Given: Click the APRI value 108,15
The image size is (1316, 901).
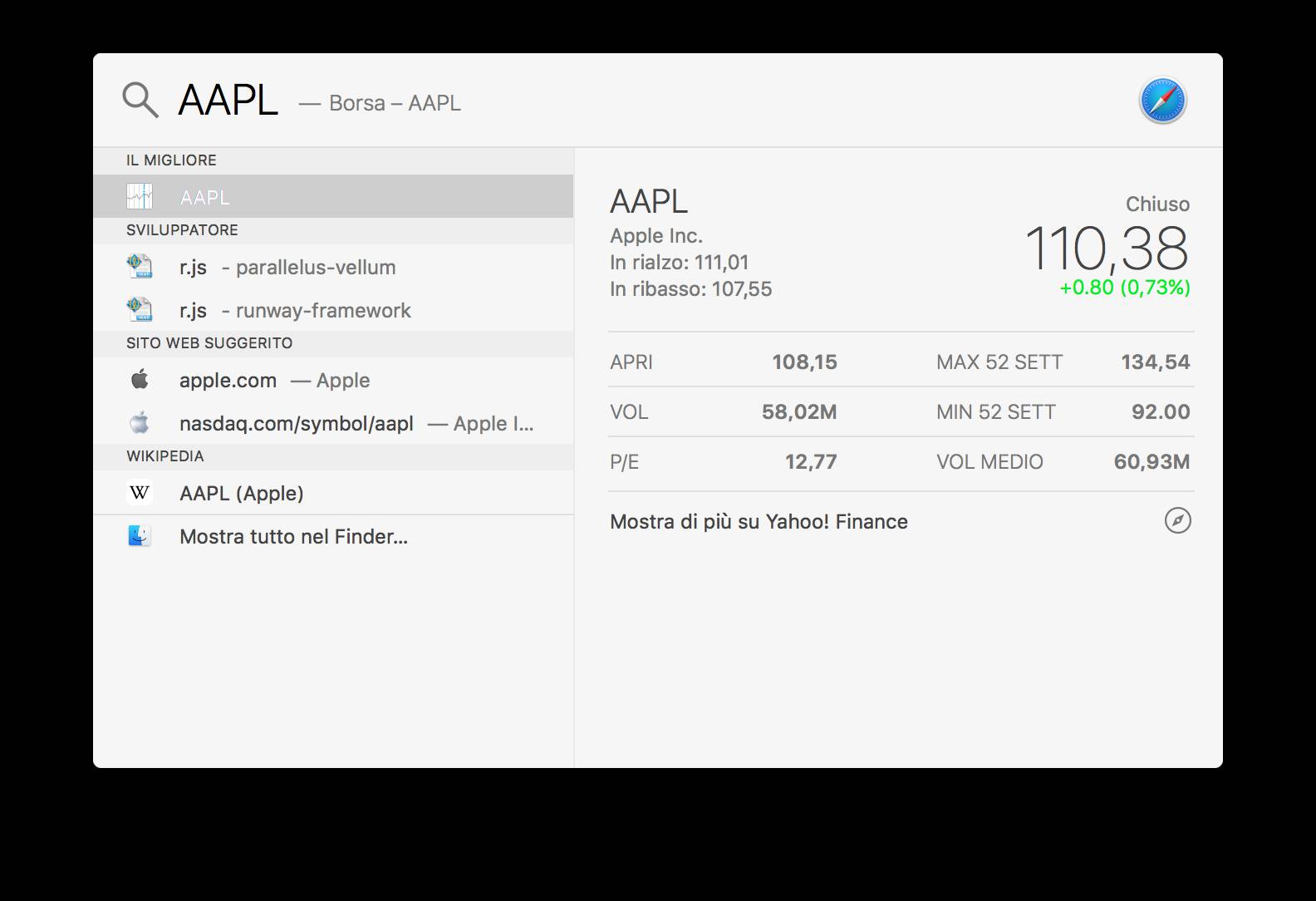Looking at the screenshot, I should pos(804,362).
